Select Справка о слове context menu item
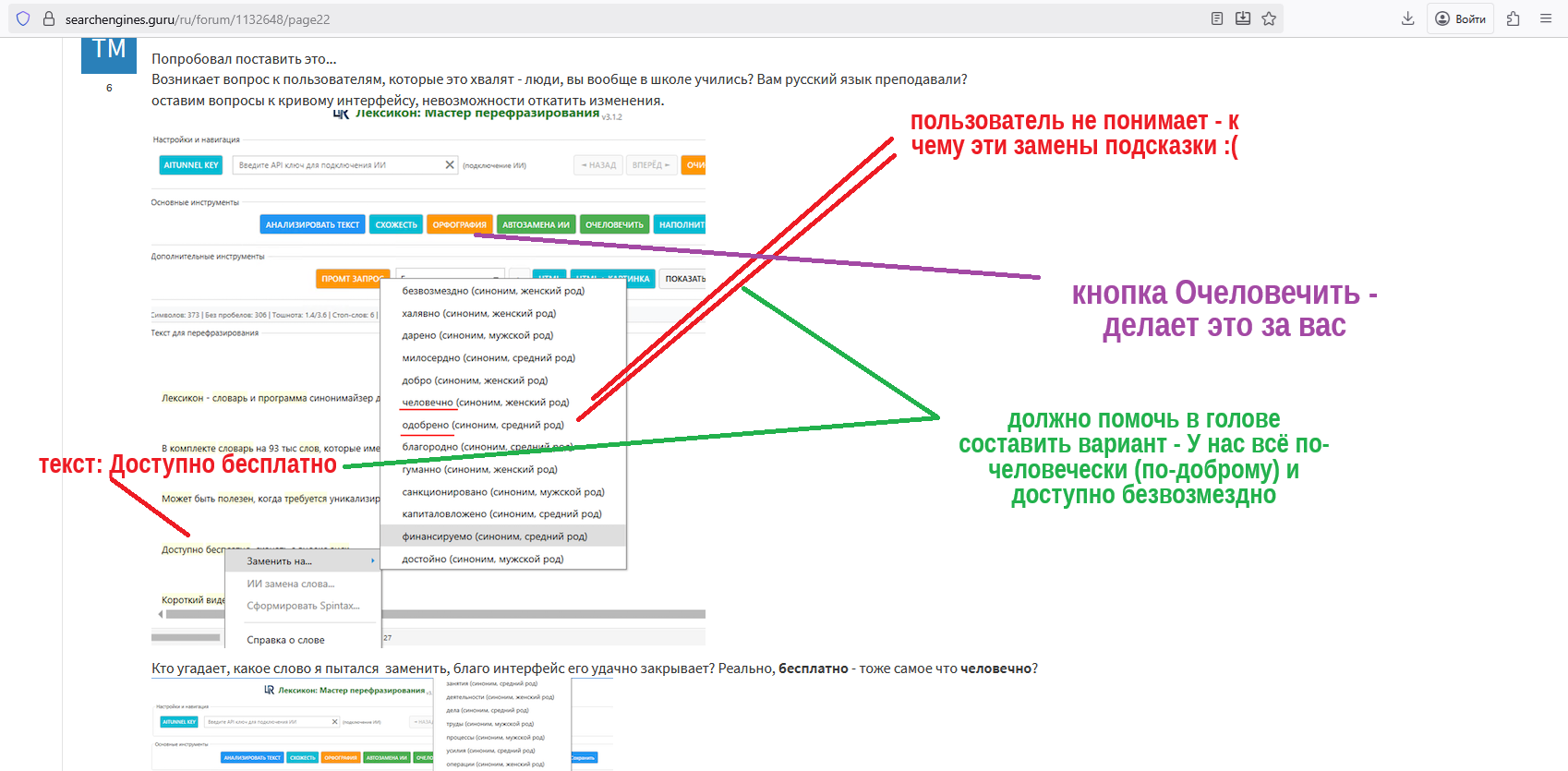1568x771 pixels. (x=285, y=640)
